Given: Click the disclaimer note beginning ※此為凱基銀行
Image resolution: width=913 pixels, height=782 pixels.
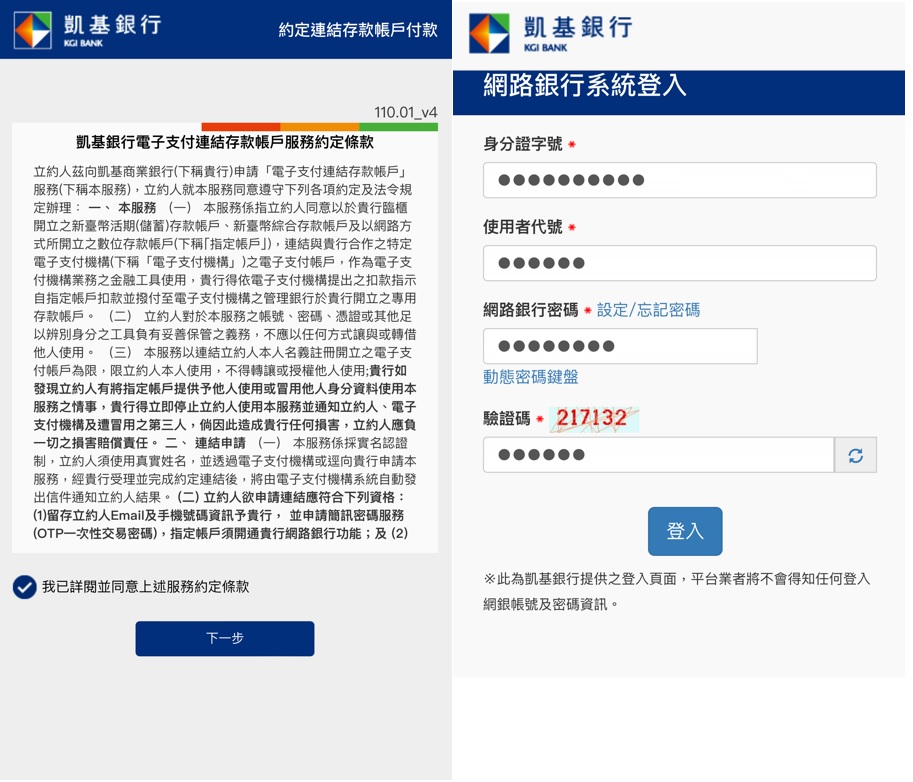Looking at the screenshot, I should point(677,592).
